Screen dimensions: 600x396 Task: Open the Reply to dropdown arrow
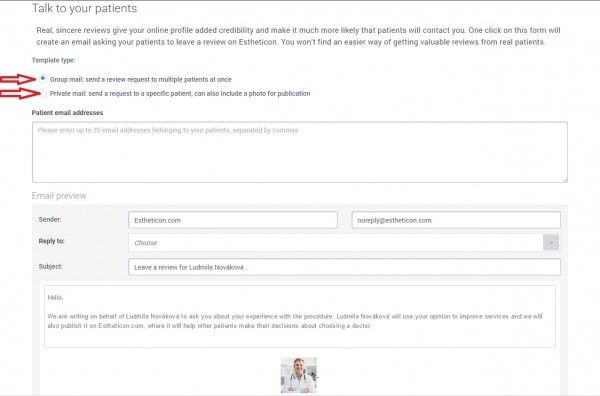[551, 243]
